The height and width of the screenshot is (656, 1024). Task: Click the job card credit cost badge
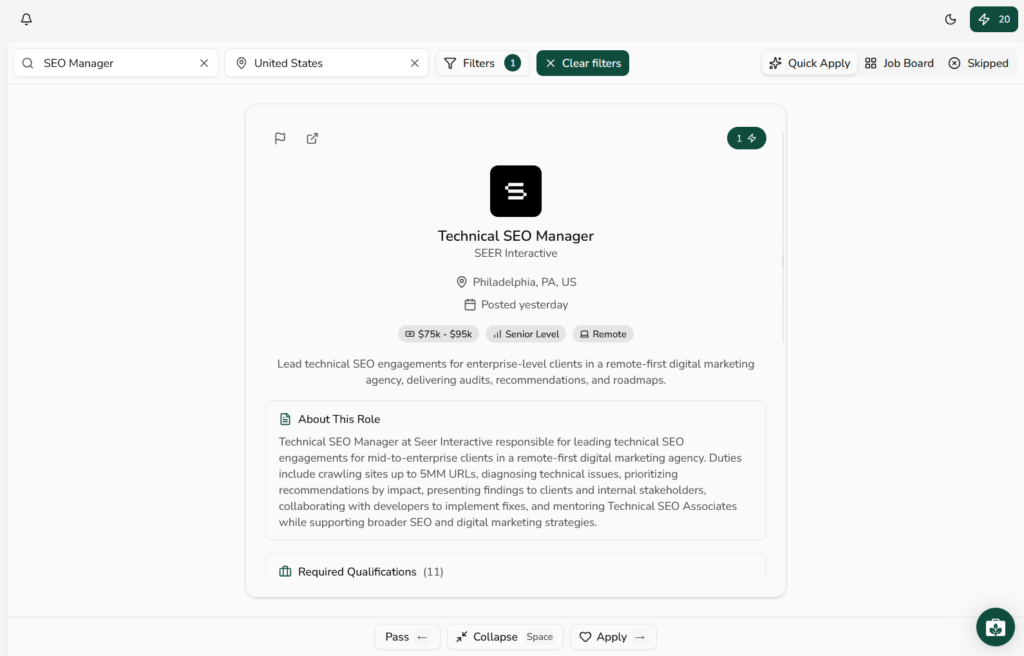[x=746, y=138]
